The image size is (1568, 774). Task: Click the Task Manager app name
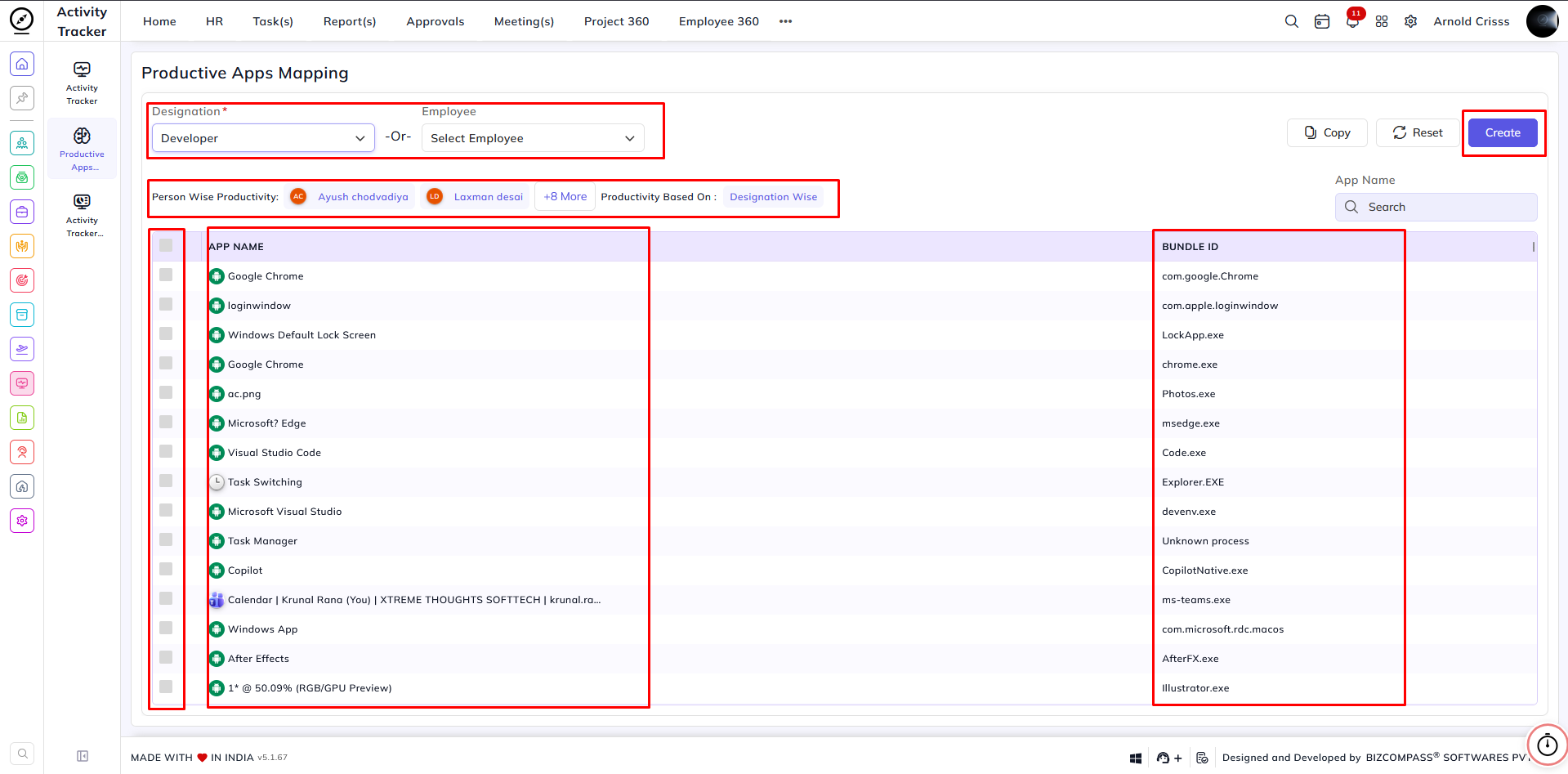pos(262,541)
